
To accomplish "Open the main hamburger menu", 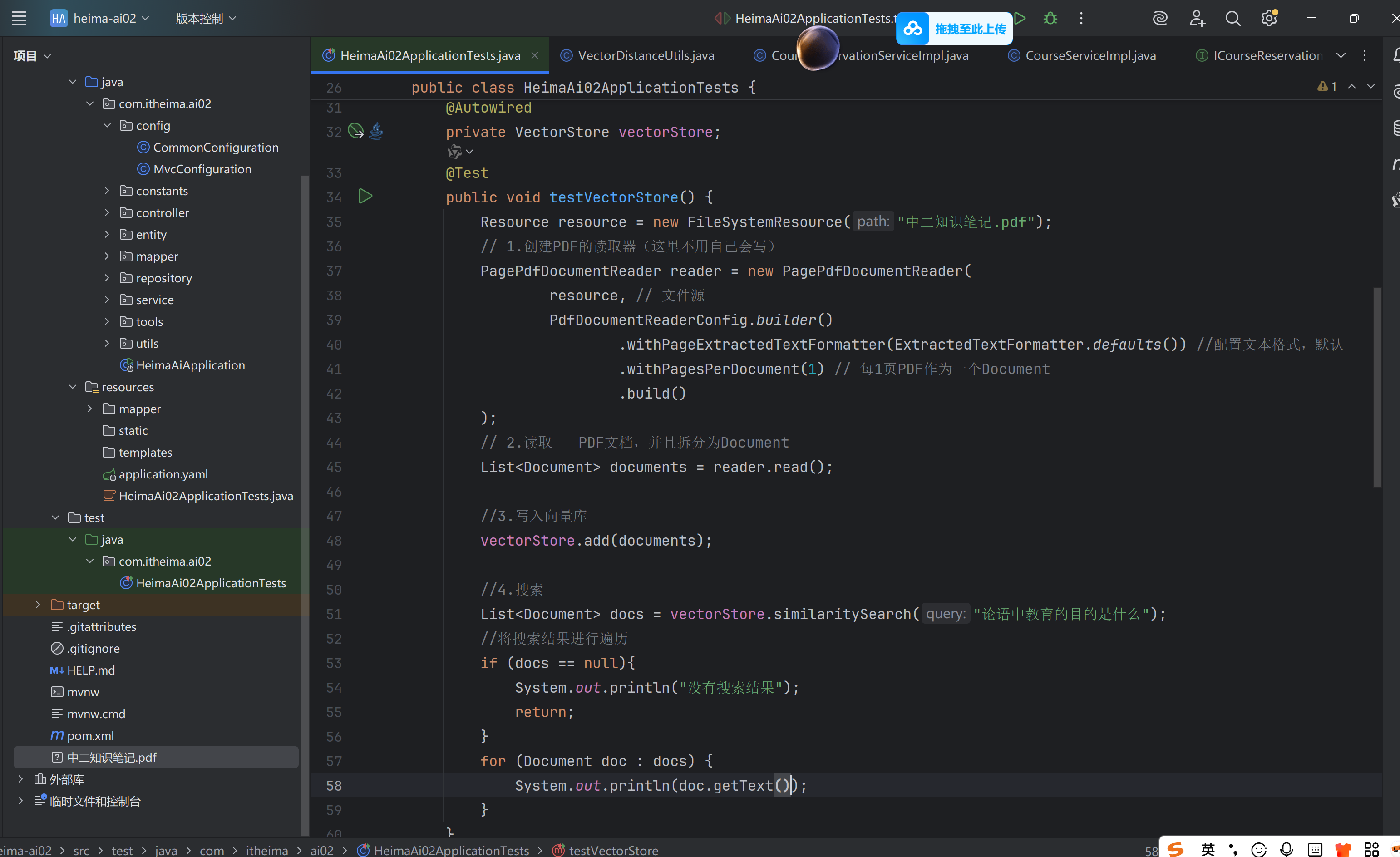I will pos(20,18).
